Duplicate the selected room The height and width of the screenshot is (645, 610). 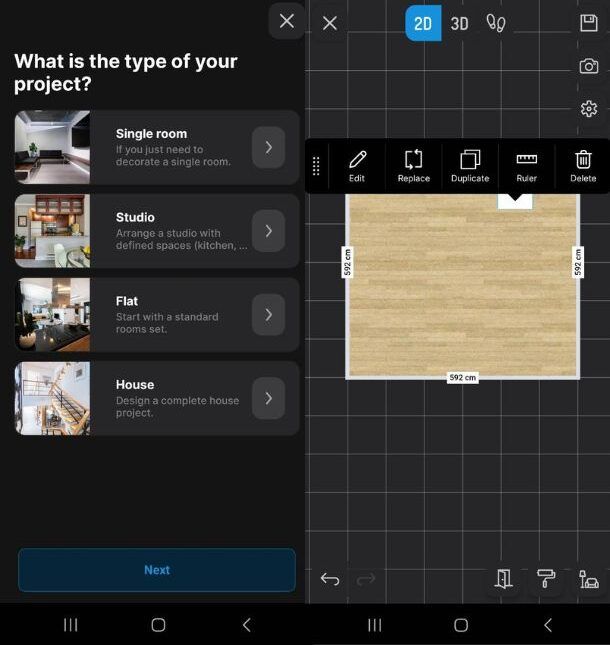pos(470,165)
